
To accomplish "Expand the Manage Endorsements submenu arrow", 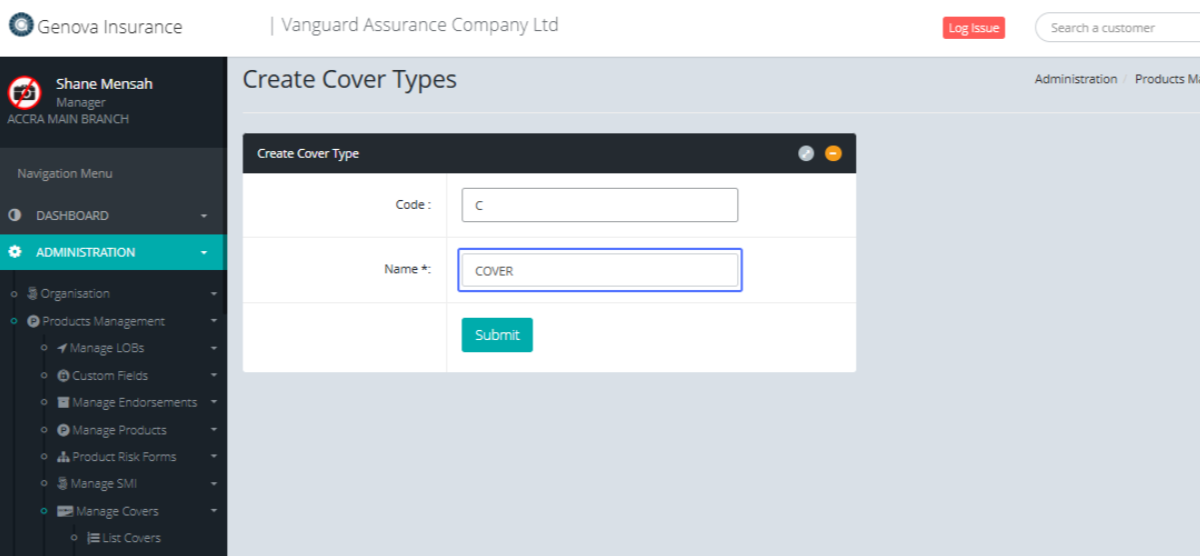I will coord(214,403).
